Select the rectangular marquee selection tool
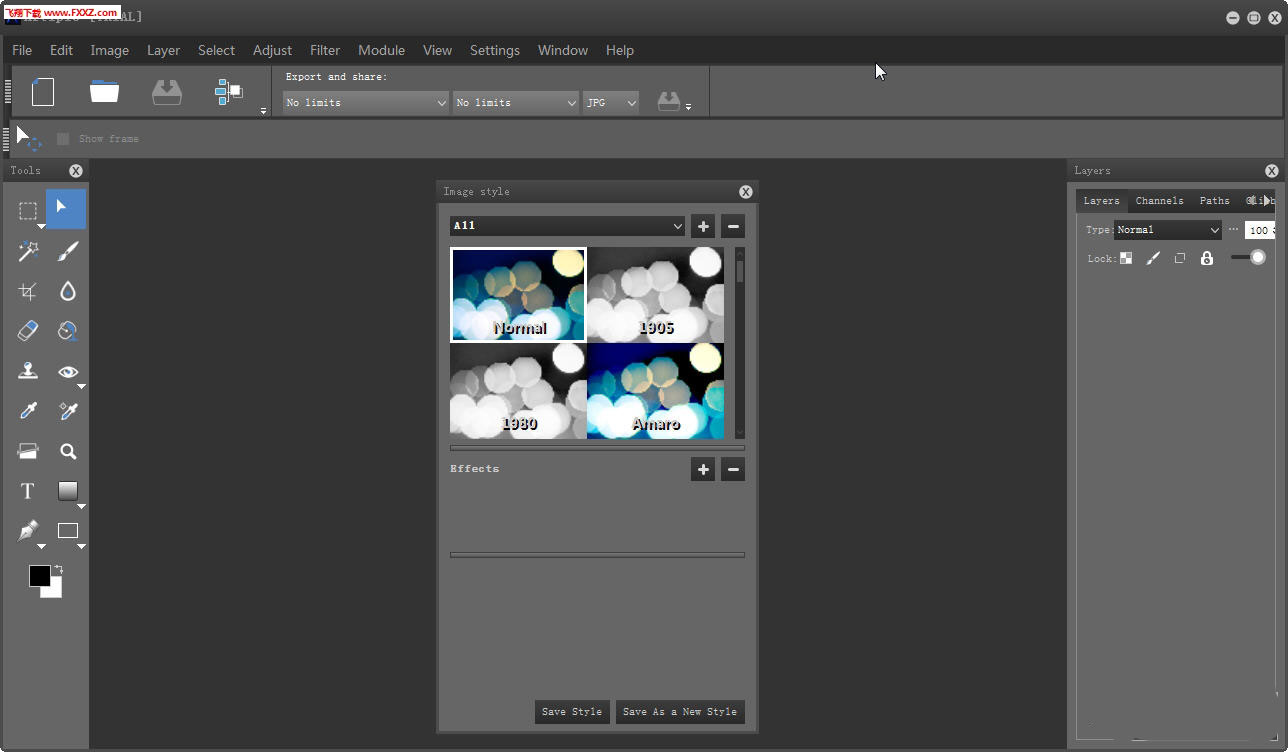1288x752 pixels. coord(28,210)
